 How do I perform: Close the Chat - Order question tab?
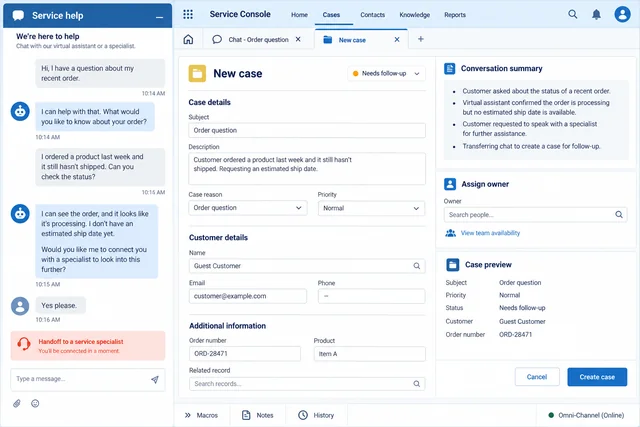point(298,39)
